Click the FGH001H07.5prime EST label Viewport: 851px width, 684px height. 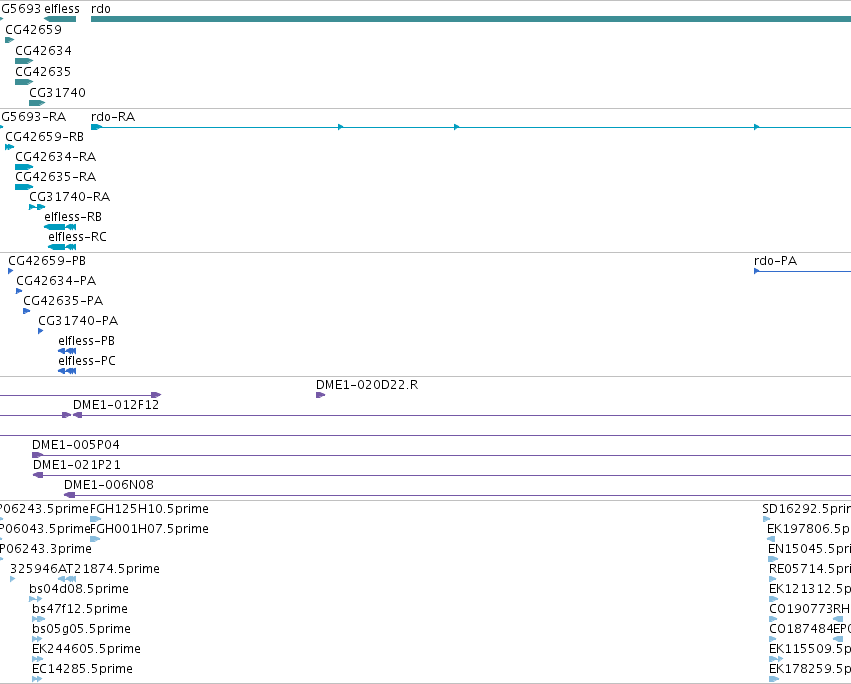149,529
